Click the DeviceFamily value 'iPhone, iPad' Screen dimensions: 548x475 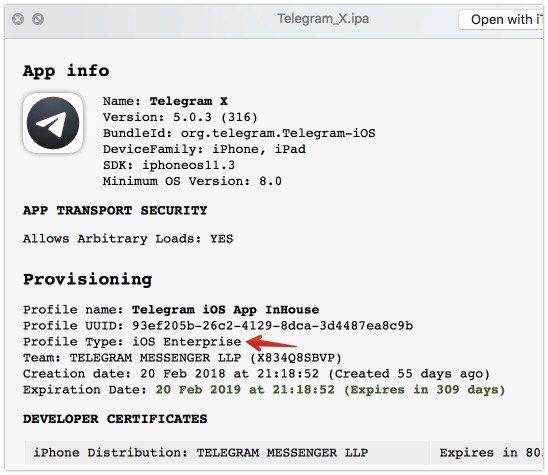point(259,149)
